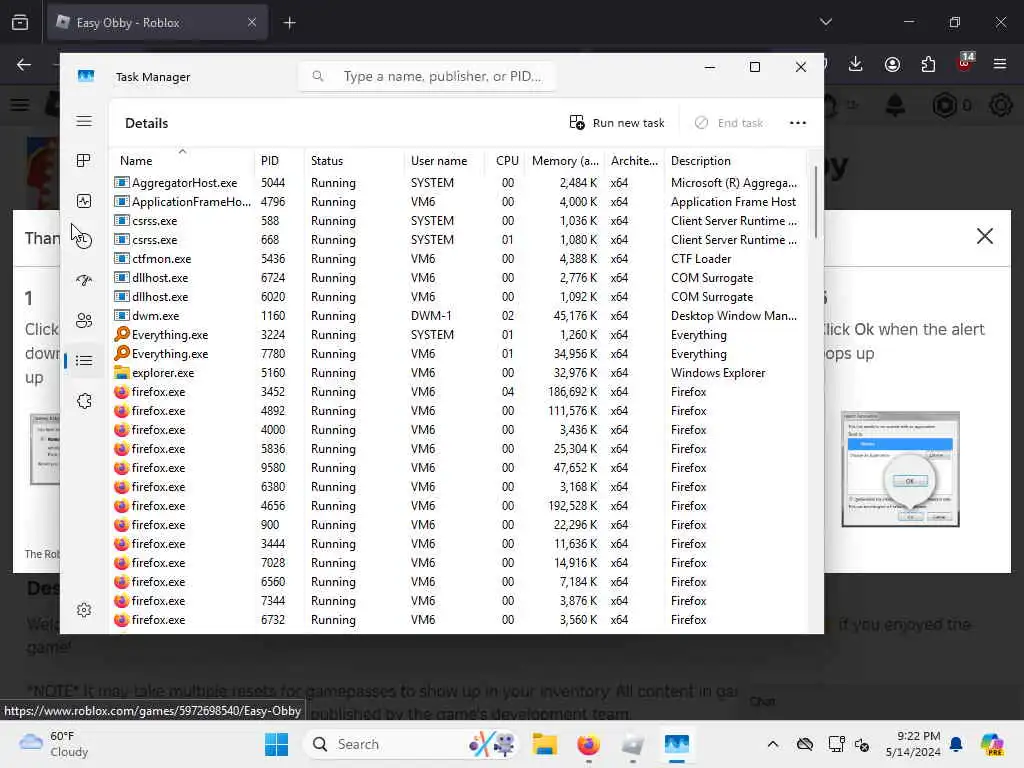The height and width of the screenshot is (768, 1024).
Task: Open the weather widget showing 60°F
Action: [x=54, y=744]
